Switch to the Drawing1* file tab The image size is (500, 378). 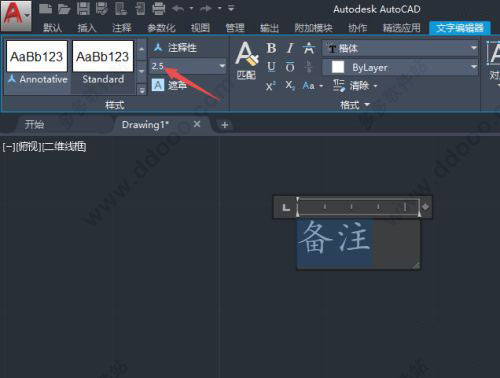coord(145,125)
